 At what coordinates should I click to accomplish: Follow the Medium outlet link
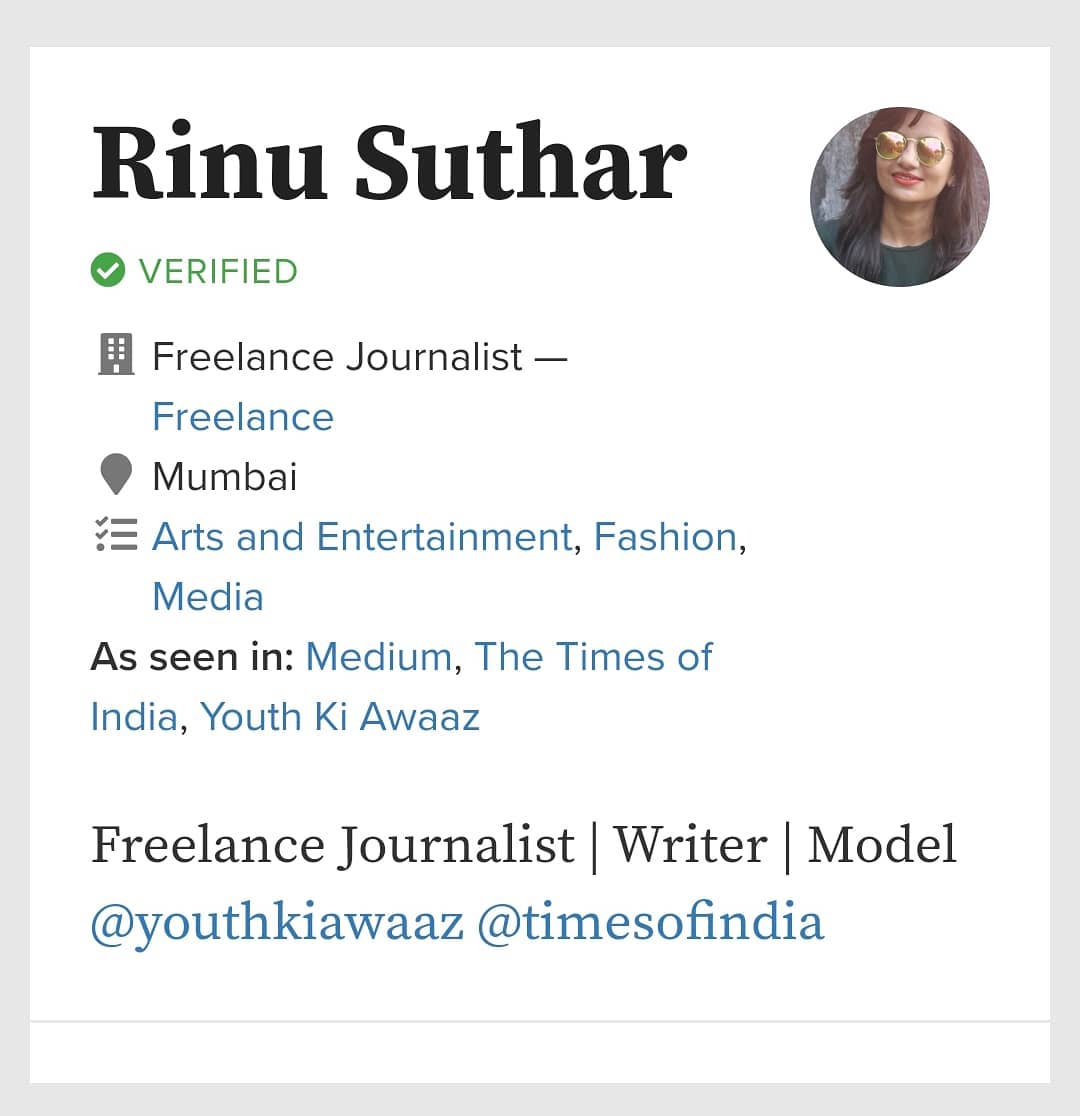point(378,657)
